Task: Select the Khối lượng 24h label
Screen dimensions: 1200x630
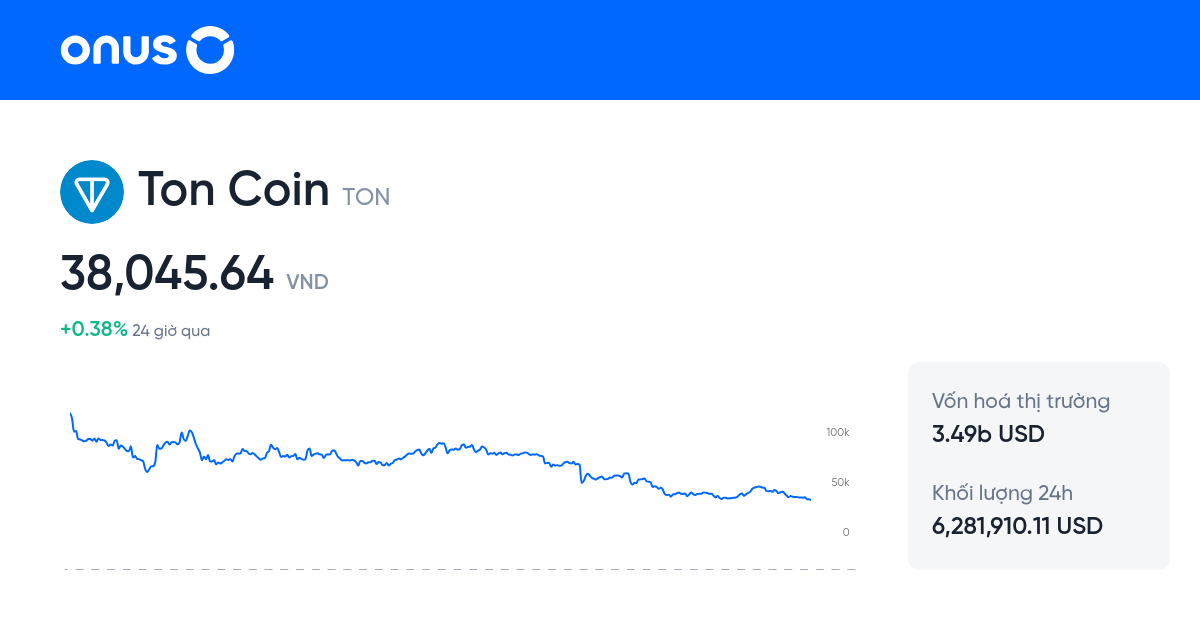Action: point(1001,493)
